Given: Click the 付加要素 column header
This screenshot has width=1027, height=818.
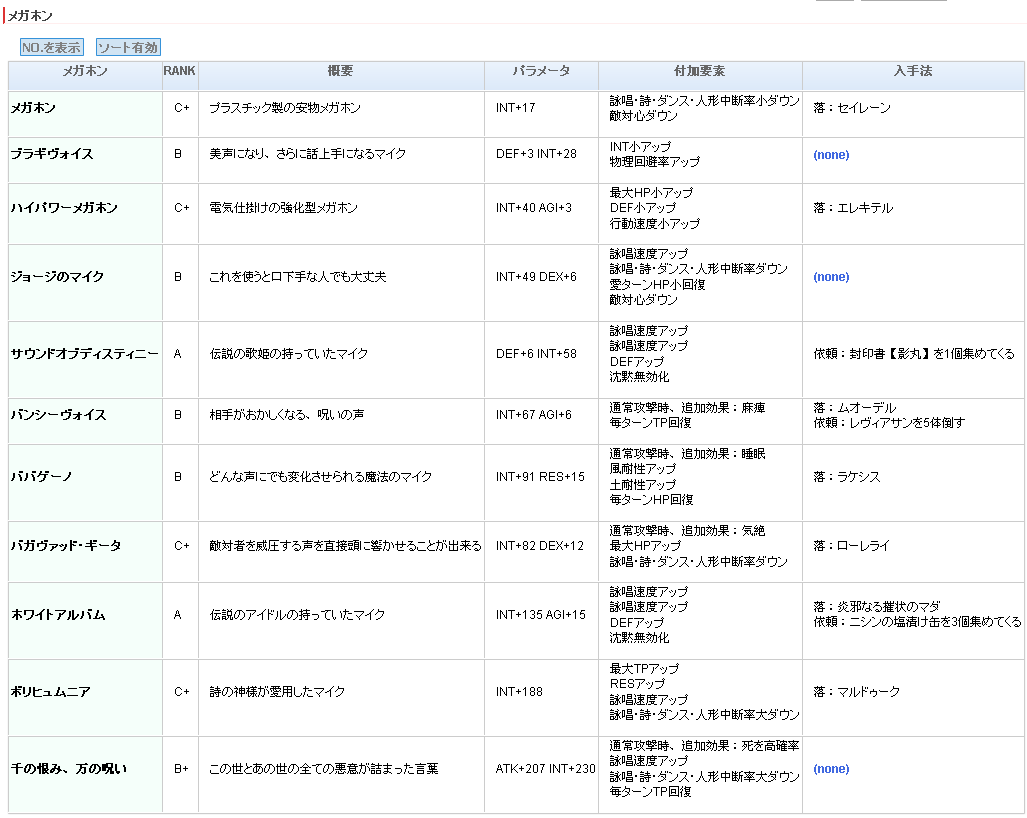Looking at the screenshot, I should point(700,72).
